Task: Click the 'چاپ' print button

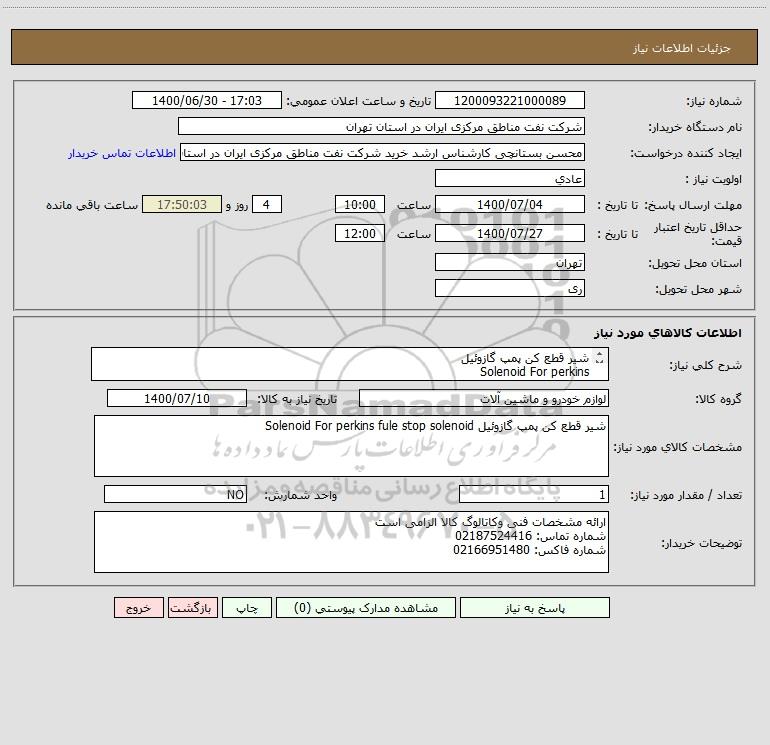Action: [x=247, y=607]
